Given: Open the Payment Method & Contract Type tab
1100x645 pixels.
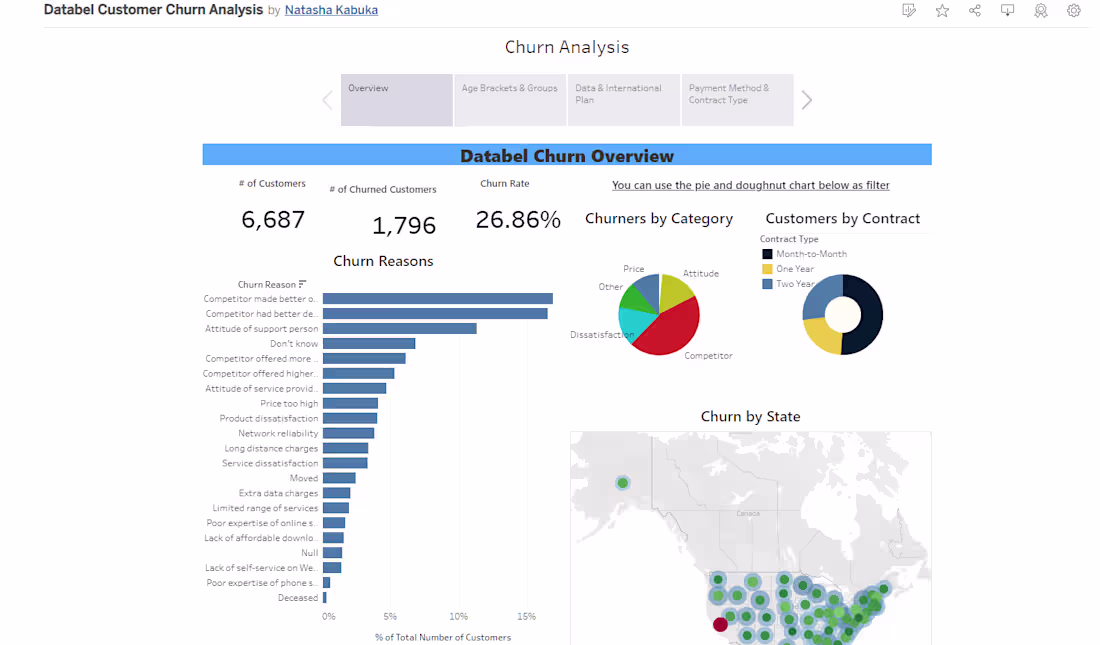Looking at the screenshot, I should pyautogui.click(x=737, y=99).
